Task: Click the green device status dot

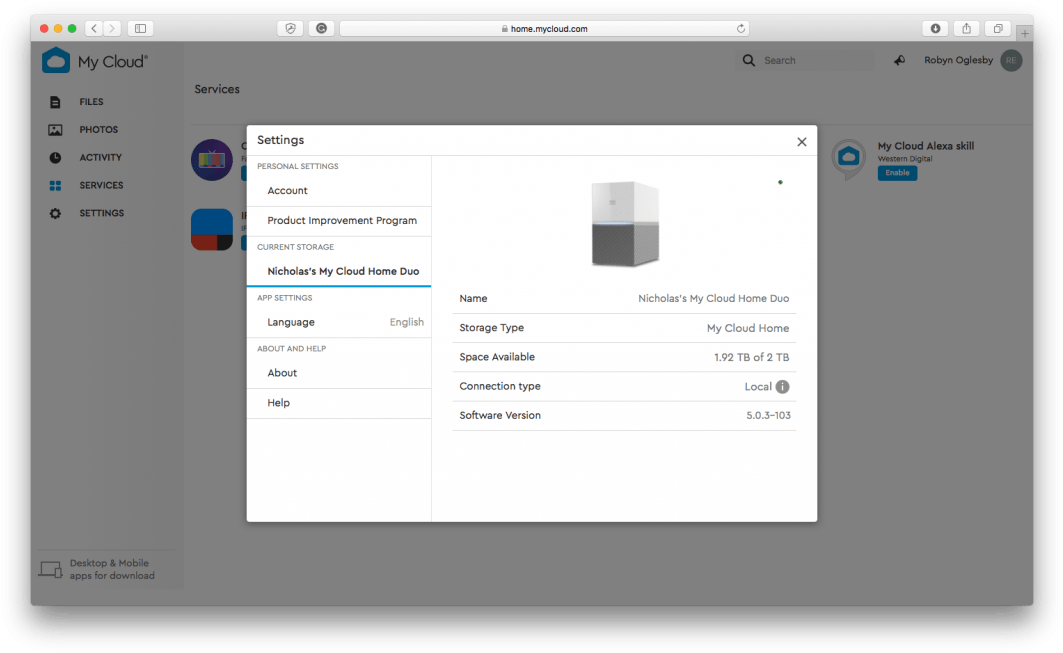Action: [780, 182]
